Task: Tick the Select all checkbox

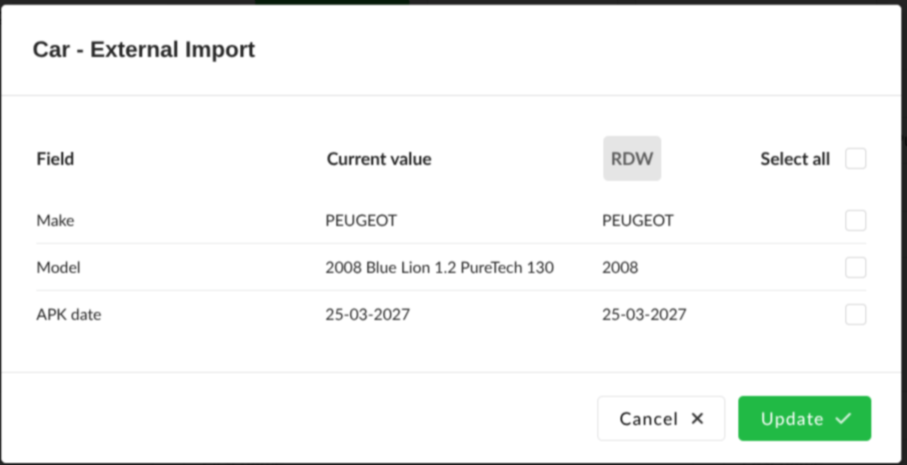Action: [x=856, y=158]
